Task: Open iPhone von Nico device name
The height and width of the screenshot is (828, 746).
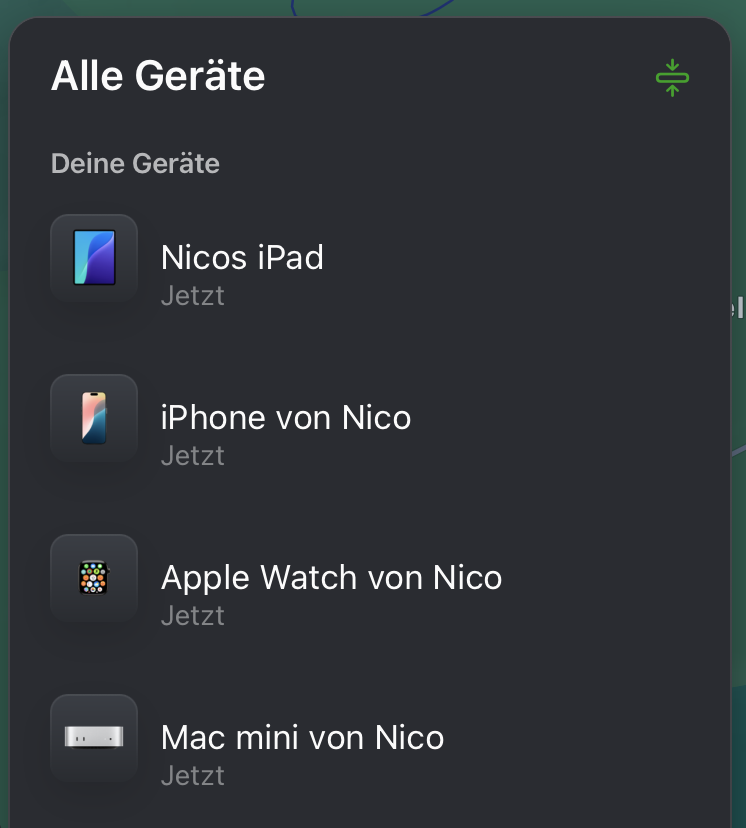Action: (x=286, y=417)
